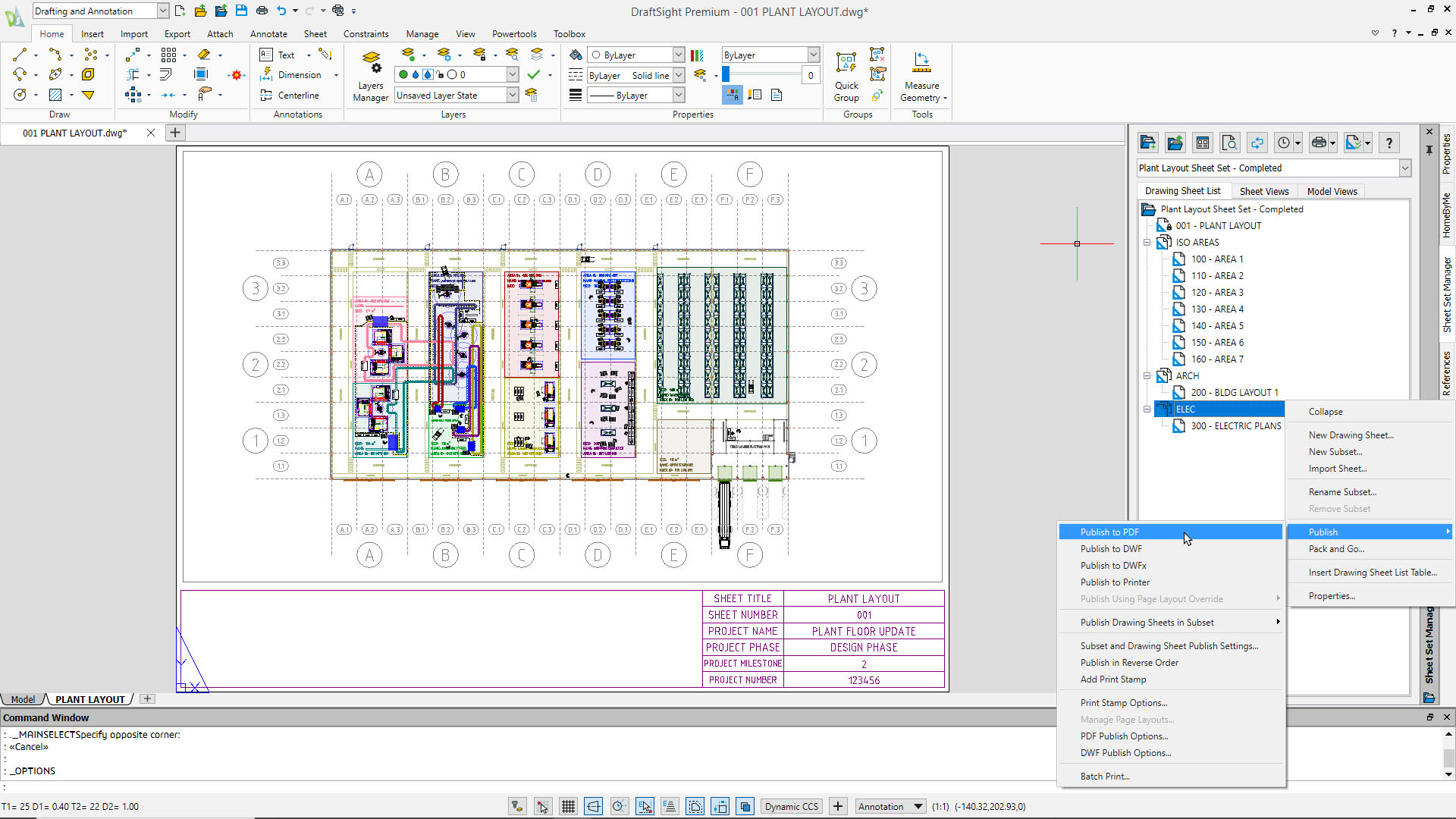Click the Save icon in title toolbar

point(241,11)
